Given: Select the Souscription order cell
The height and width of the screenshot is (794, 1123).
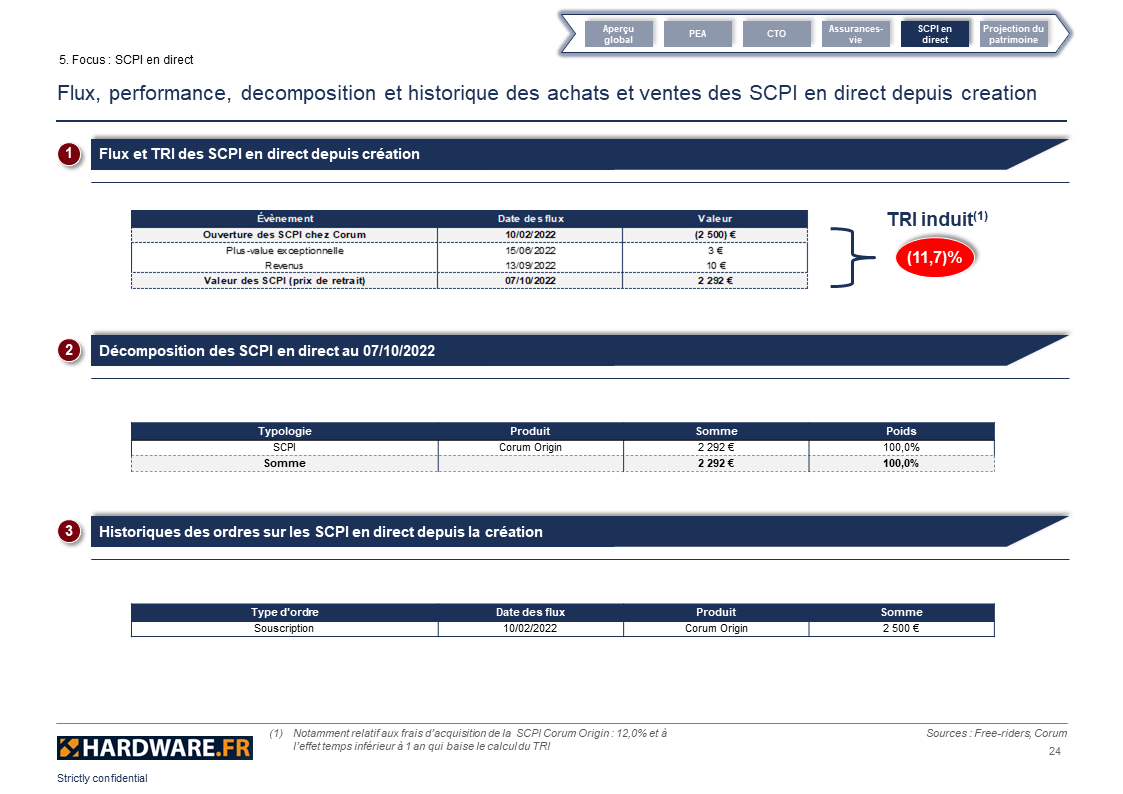Looking at the screenshot, I should coord(284,629).
